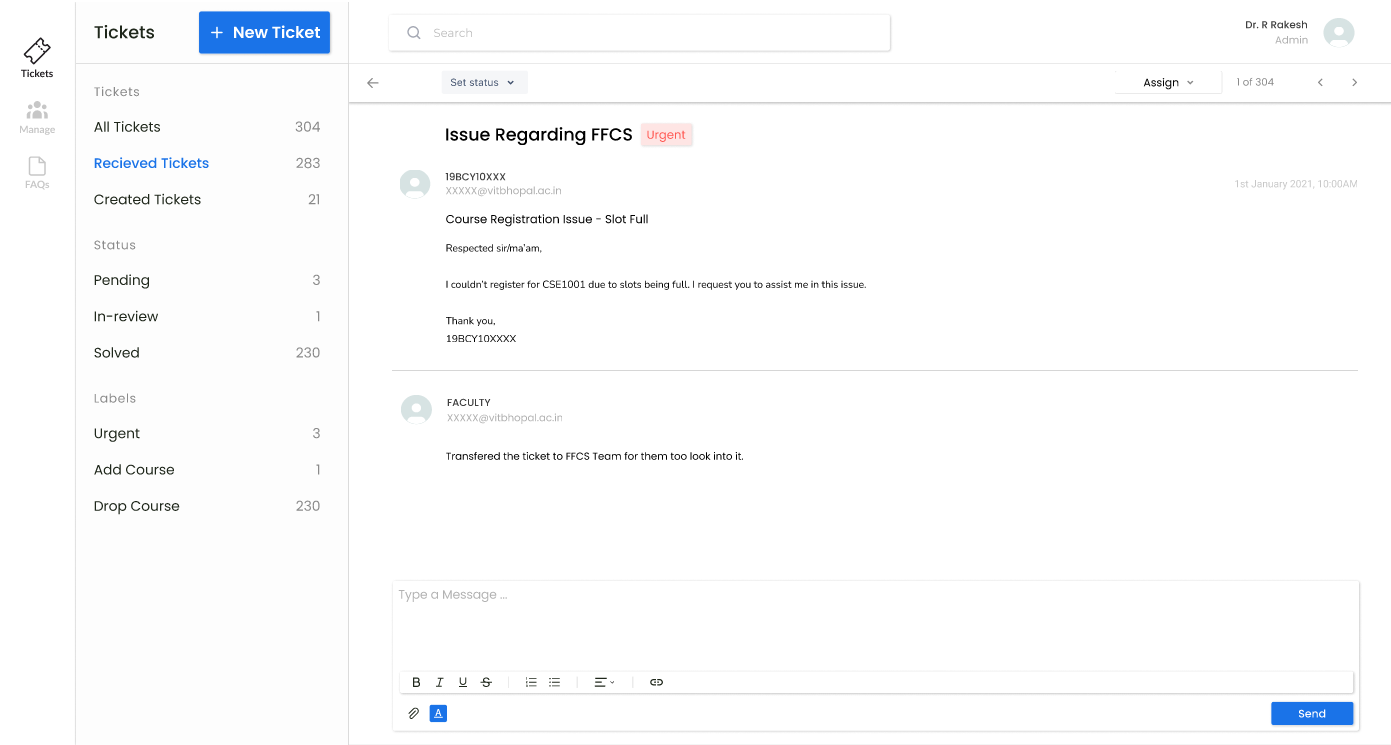The height and width of the screenshot is (745, 1391).
Task: Click the 'Transfered the ticket to FFCS Team' message
Action: pyautogui.click(x=595, y=457)
